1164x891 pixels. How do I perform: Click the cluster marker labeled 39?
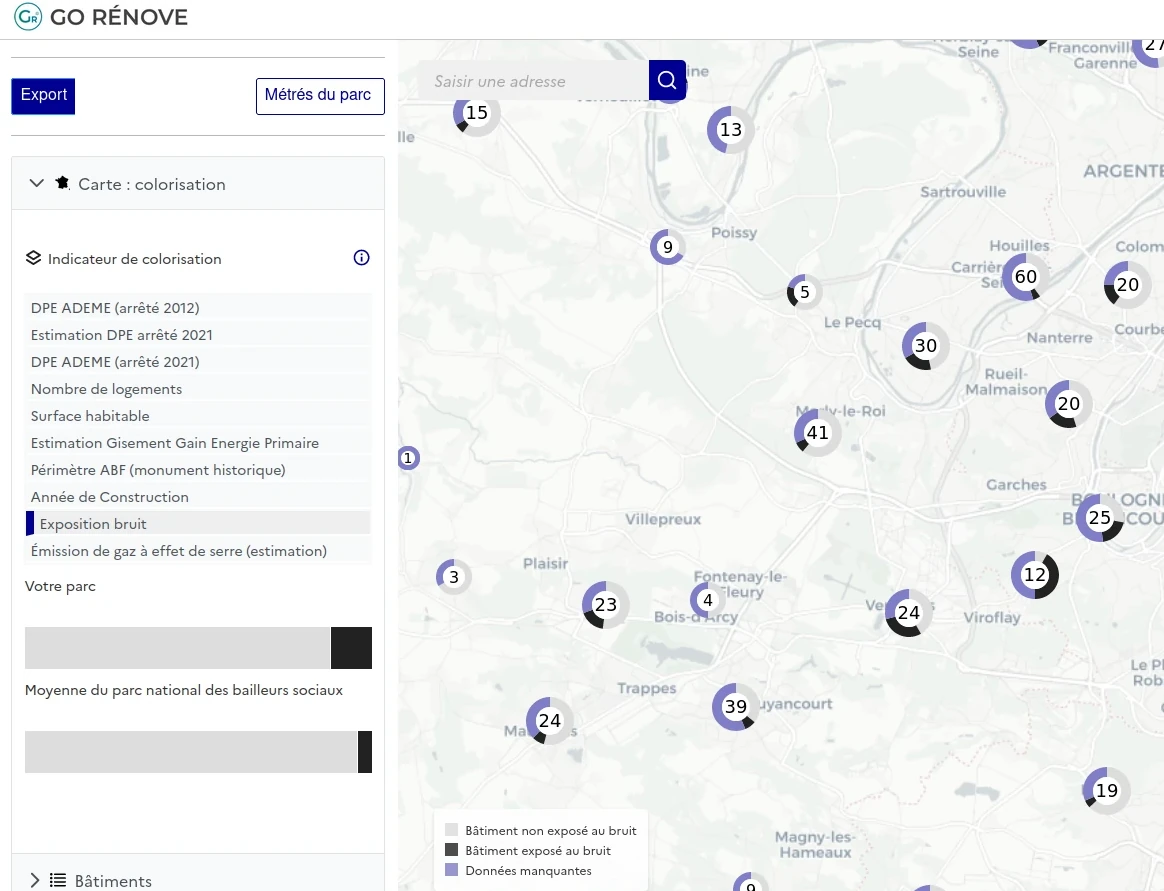[735, 707]
